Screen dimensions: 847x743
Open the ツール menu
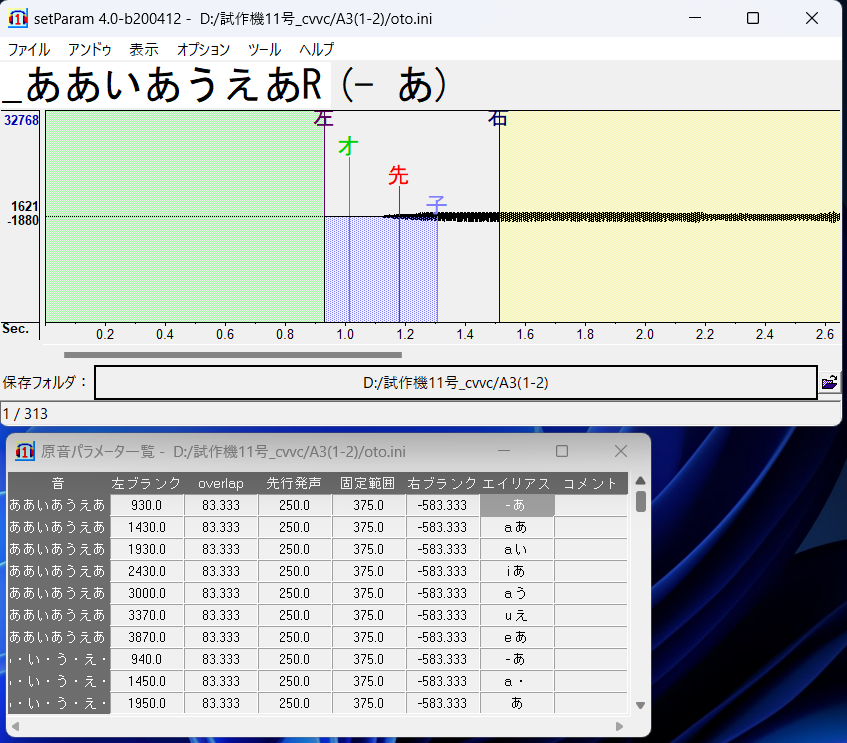coord(264,49)
